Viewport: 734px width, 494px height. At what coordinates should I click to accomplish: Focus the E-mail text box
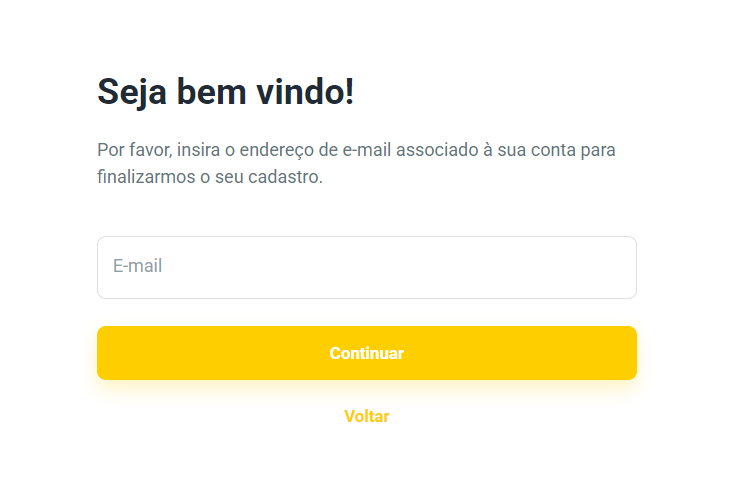point(366,267)
